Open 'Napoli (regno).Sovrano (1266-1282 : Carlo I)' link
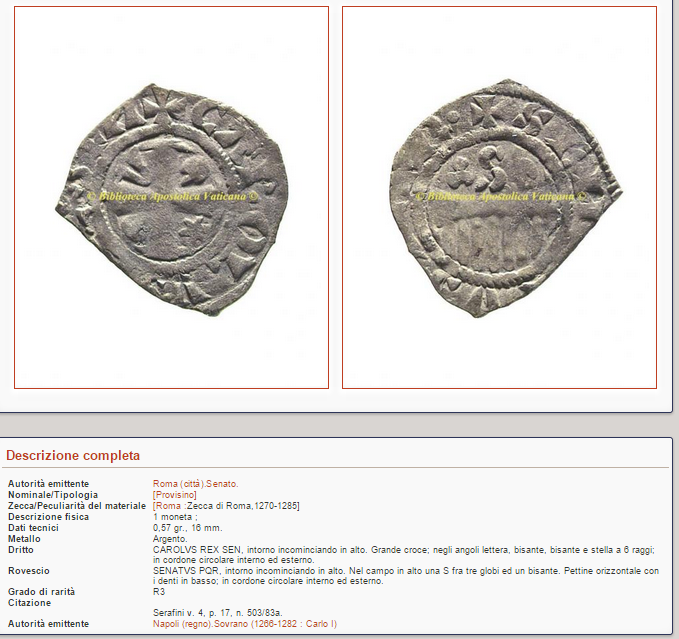This screenshot has width=679, height=639. click(x=245, y=624)
